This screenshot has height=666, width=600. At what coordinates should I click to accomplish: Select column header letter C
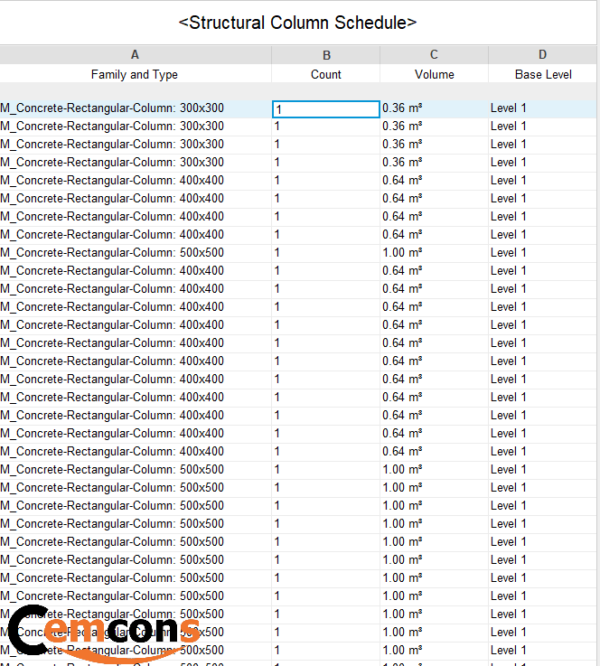[x=434, y=55]
